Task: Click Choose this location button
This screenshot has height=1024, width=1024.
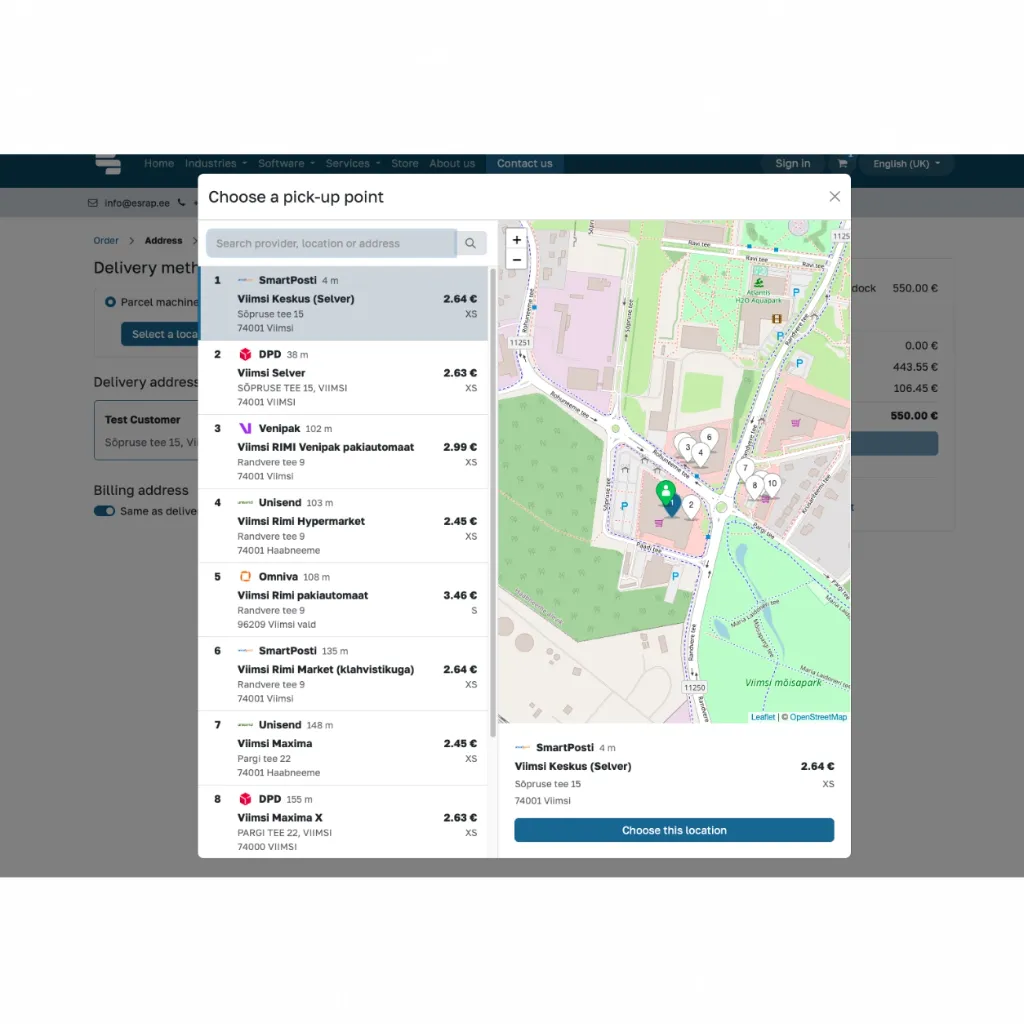Action: pos(674,830)
